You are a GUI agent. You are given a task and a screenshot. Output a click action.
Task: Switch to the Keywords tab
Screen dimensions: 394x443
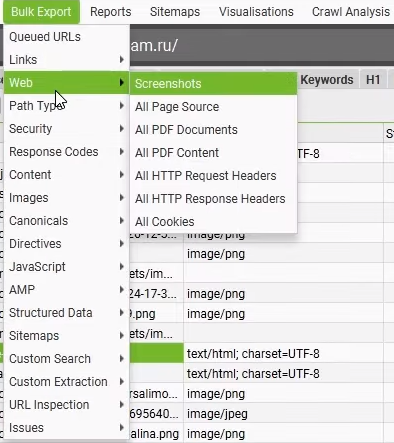coord(327,80)
